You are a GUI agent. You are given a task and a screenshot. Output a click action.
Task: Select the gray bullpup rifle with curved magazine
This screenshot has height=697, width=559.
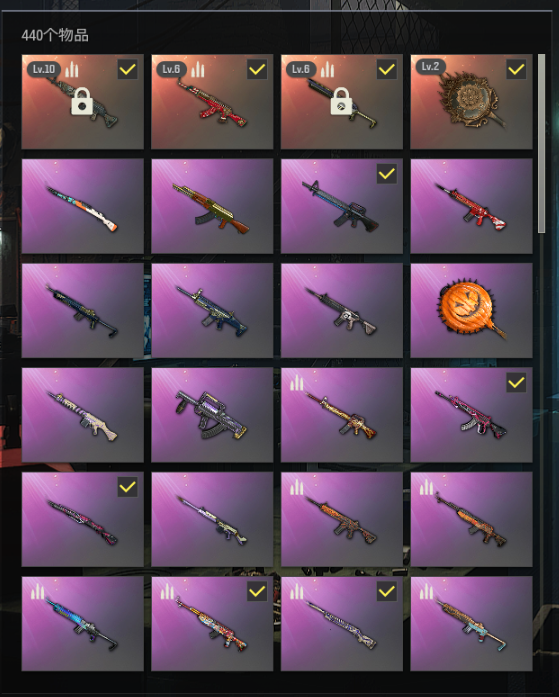pyautogui.click(x=212, y=415)
